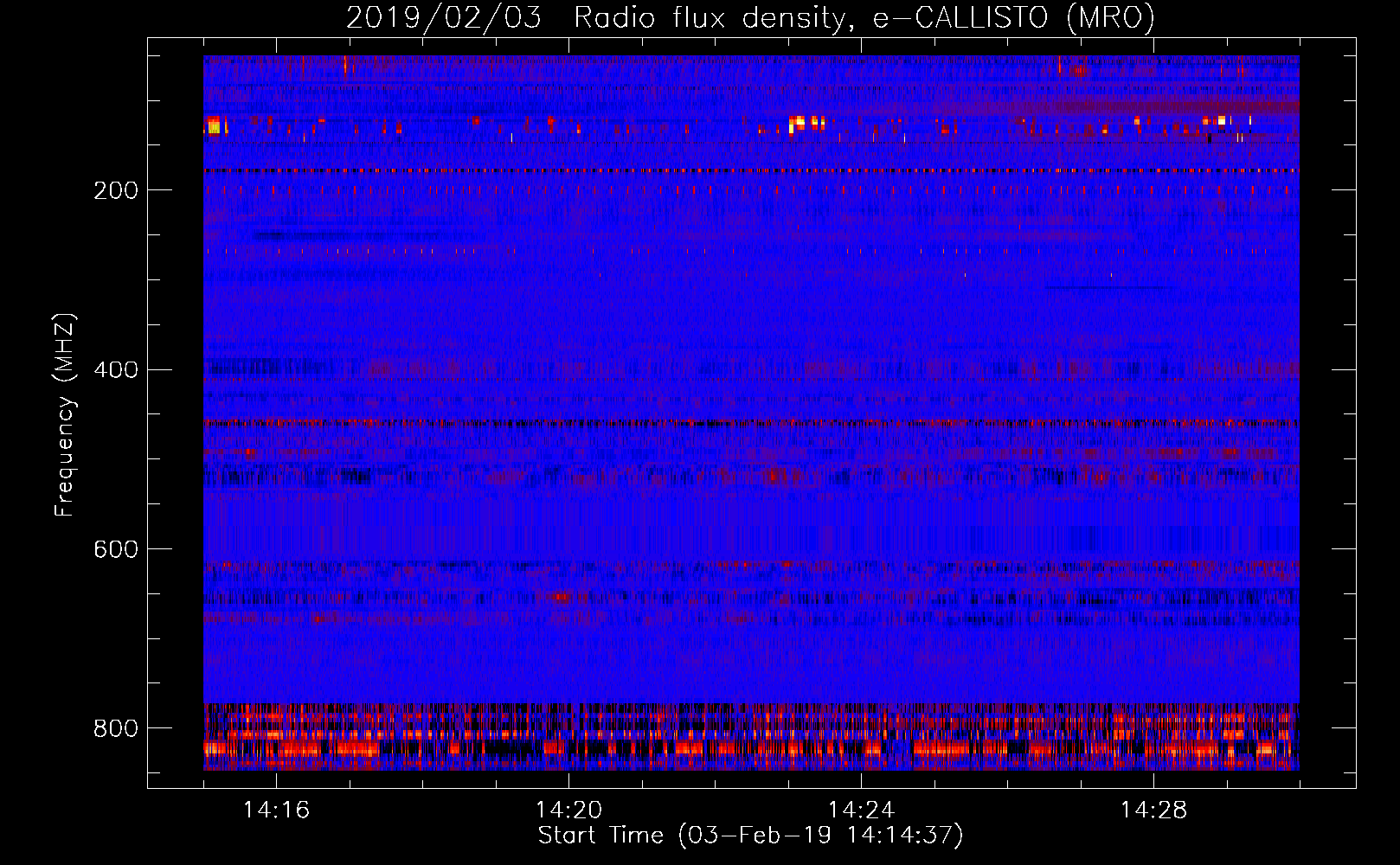Click the 200 frequency tick label
Viewport: 1400px width, 865px height.
116,190
